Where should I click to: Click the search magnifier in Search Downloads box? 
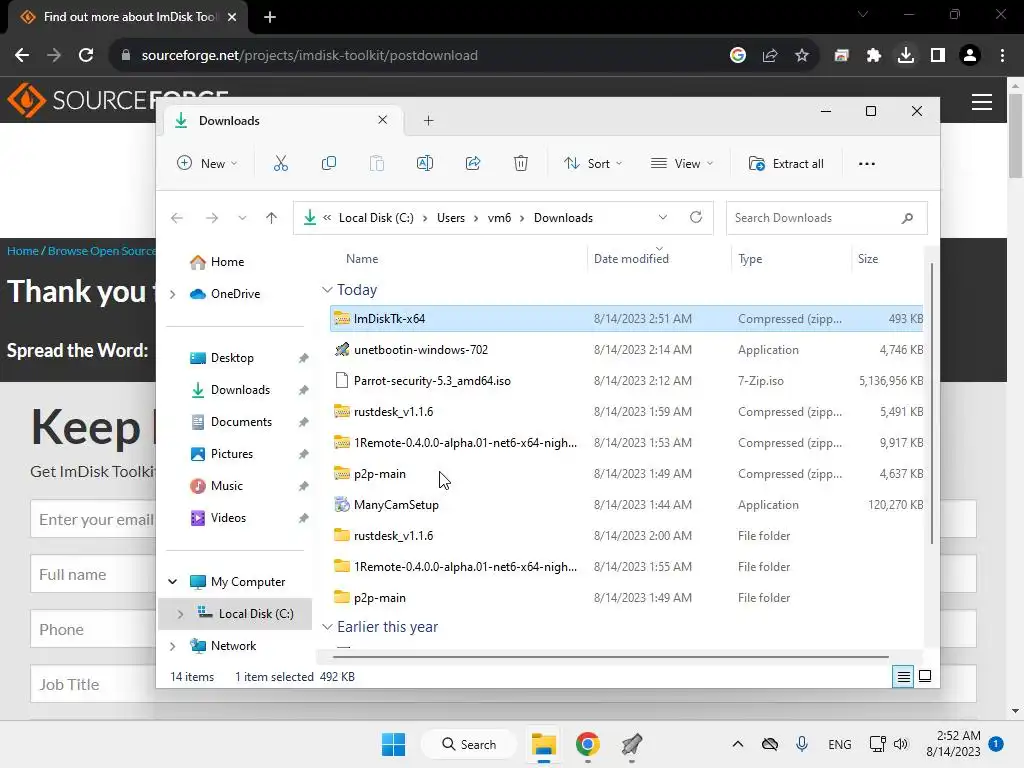[907, 218]
